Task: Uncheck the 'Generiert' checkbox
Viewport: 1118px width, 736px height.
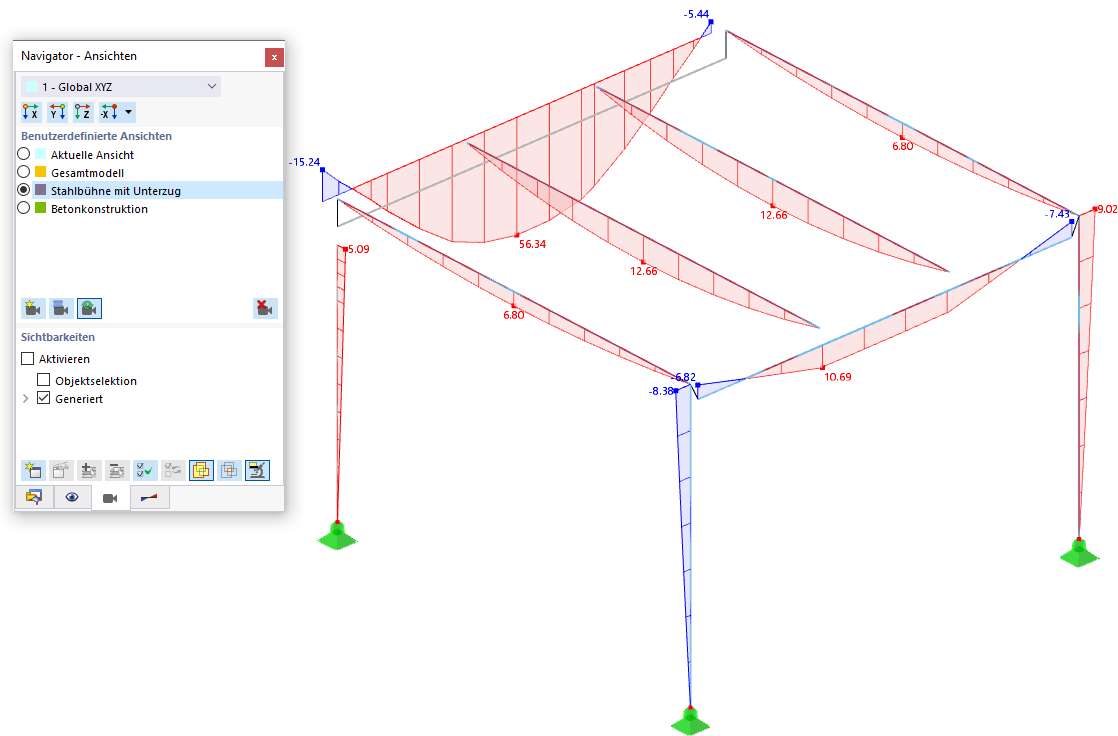Action: (43, 398)
